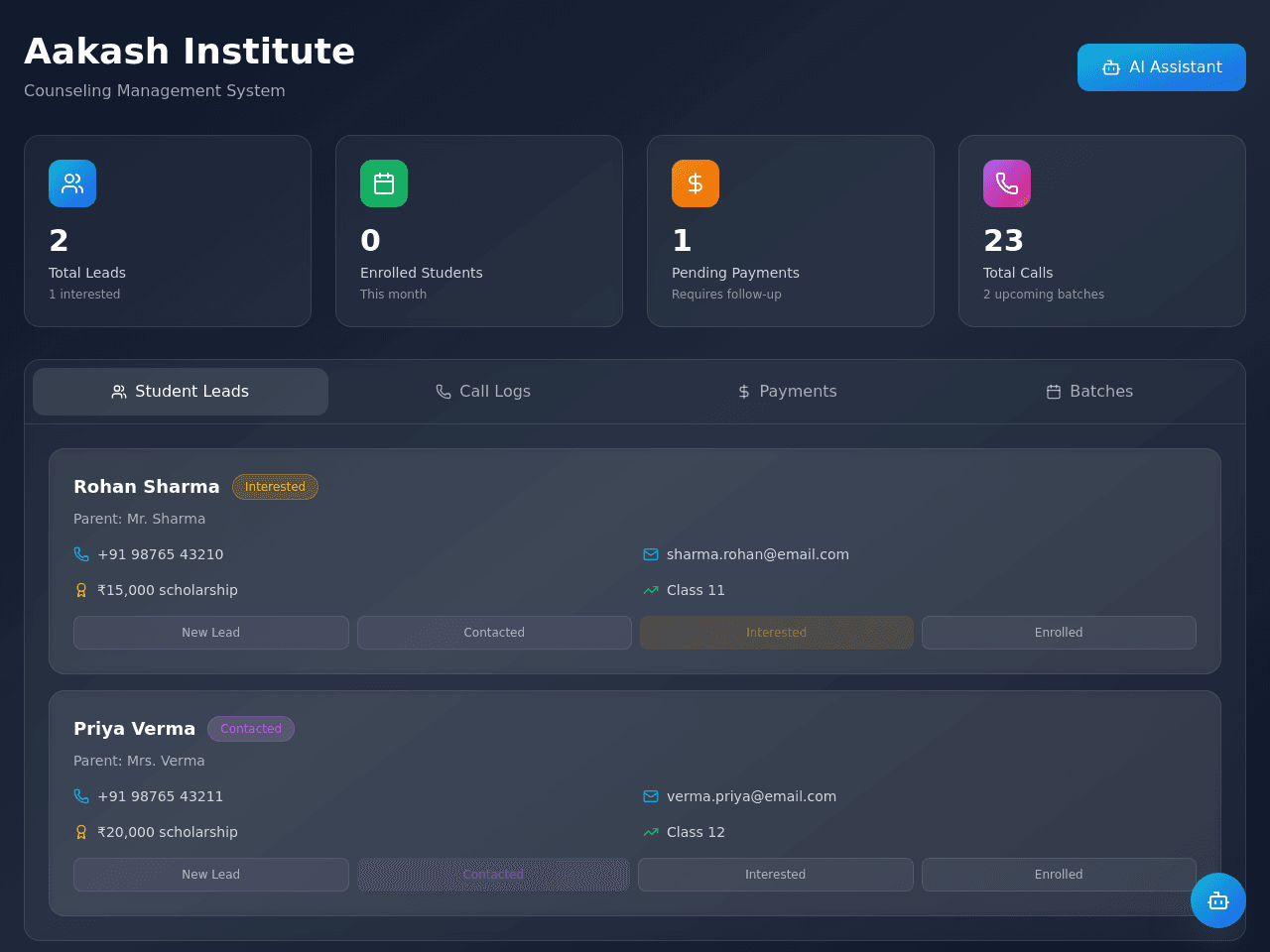
Task: Click the Enrolled Students calendar icon
Action: pyautogui.click(x=384, y=183)
